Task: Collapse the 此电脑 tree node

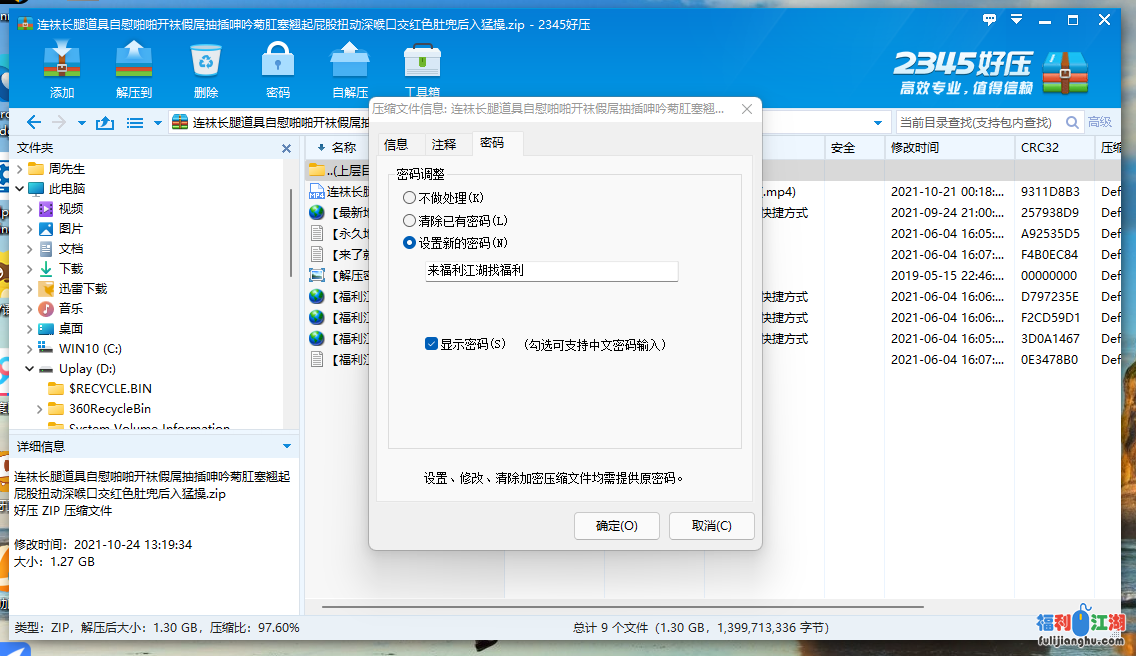Action: coord(20,189)
